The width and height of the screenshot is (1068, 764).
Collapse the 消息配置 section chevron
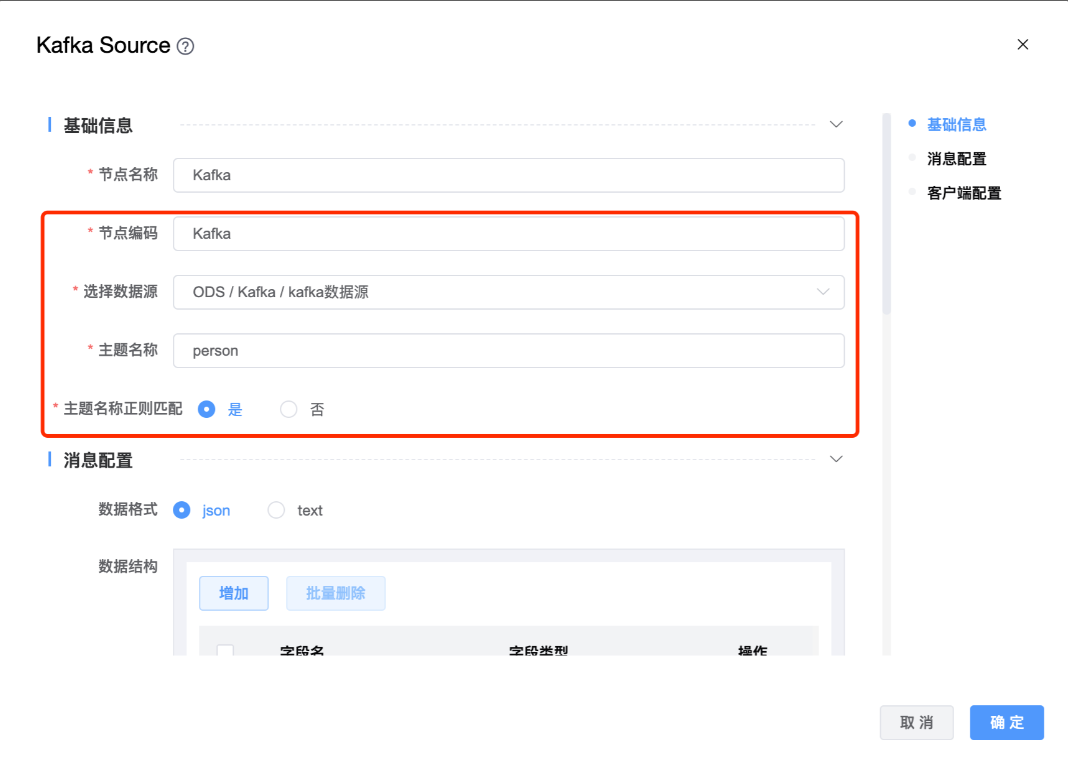coord(836,460)
